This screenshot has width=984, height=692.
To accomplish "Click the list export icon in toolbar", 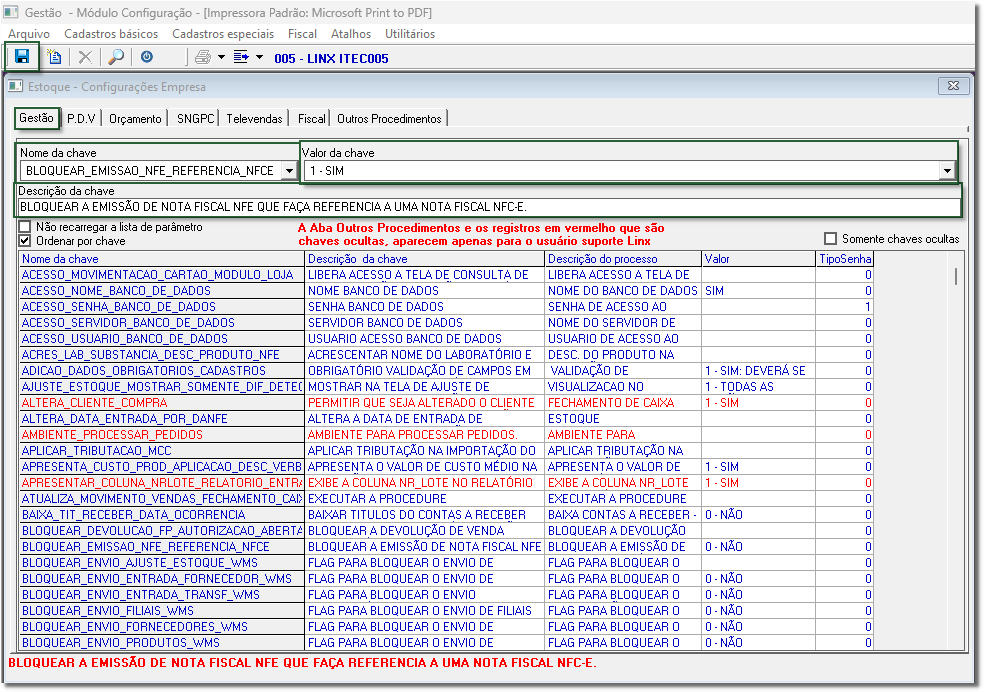I will click(241, 57).
